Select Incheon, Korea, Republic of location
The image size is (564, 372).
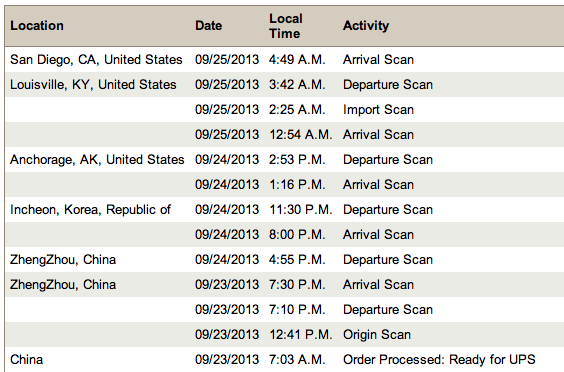click(x=90, y=209)
